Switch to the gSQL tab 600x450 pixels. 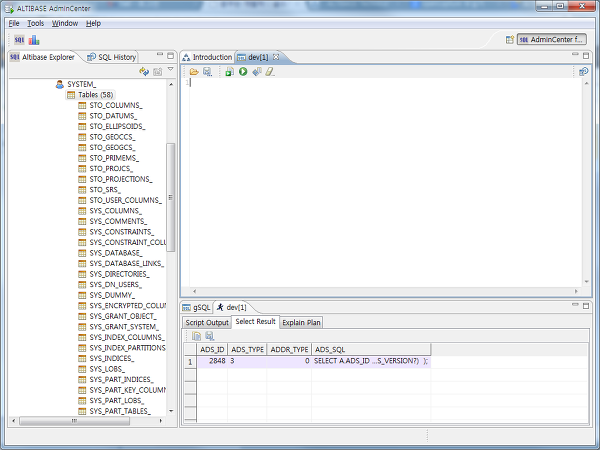(x=196, y=307)
